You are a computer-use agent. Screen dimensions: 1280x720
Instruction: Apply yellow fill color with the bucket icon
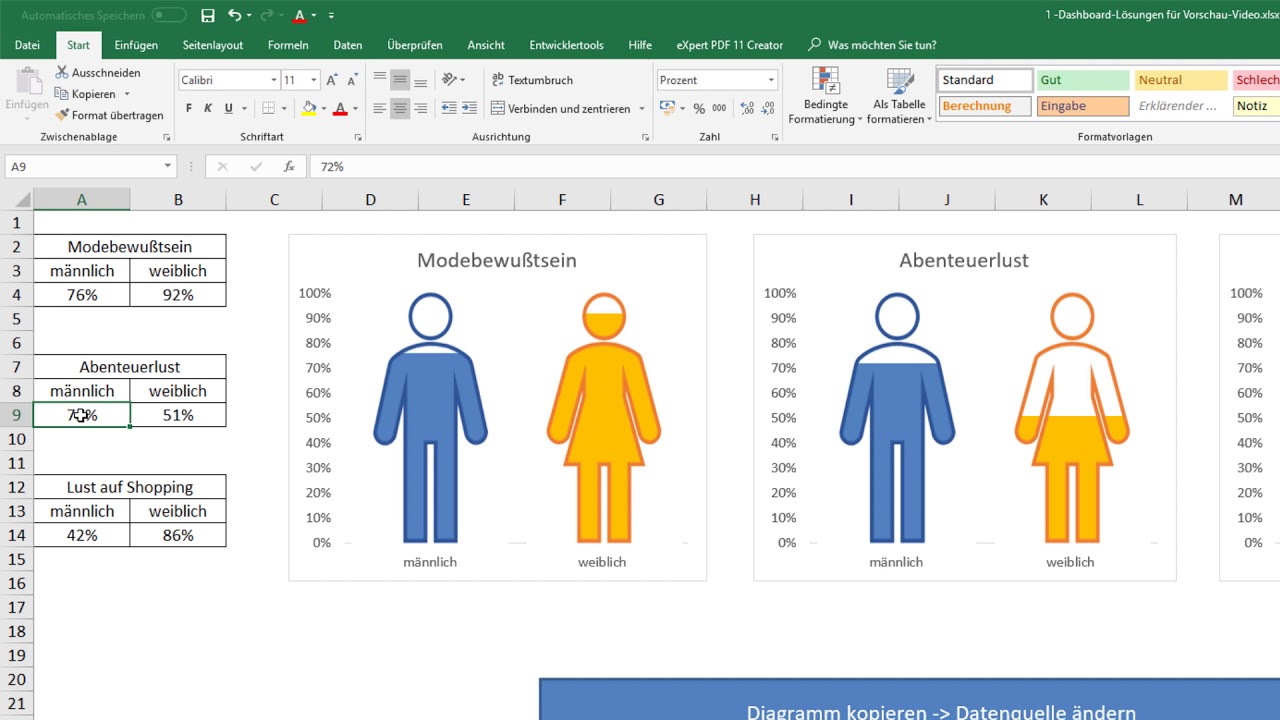pyautogui.click(x=309, y=108)
